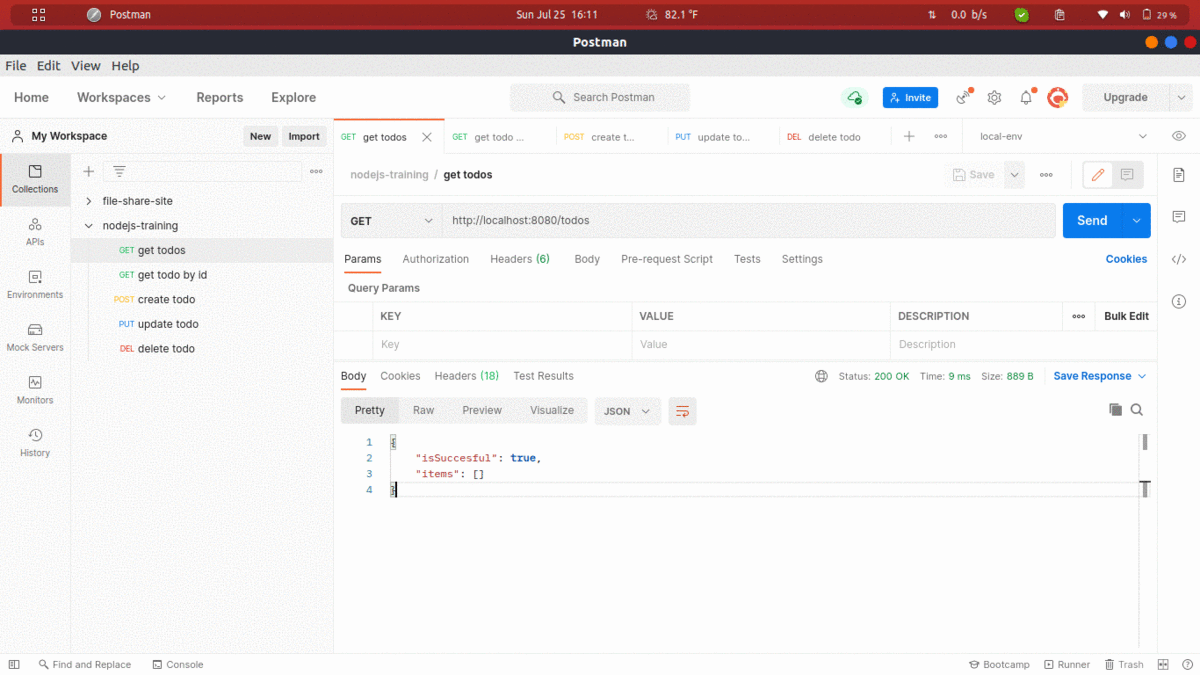Open the View menu
This screenshot has width=1200, height=675.
pyautogui.click(x=86, y=65)
